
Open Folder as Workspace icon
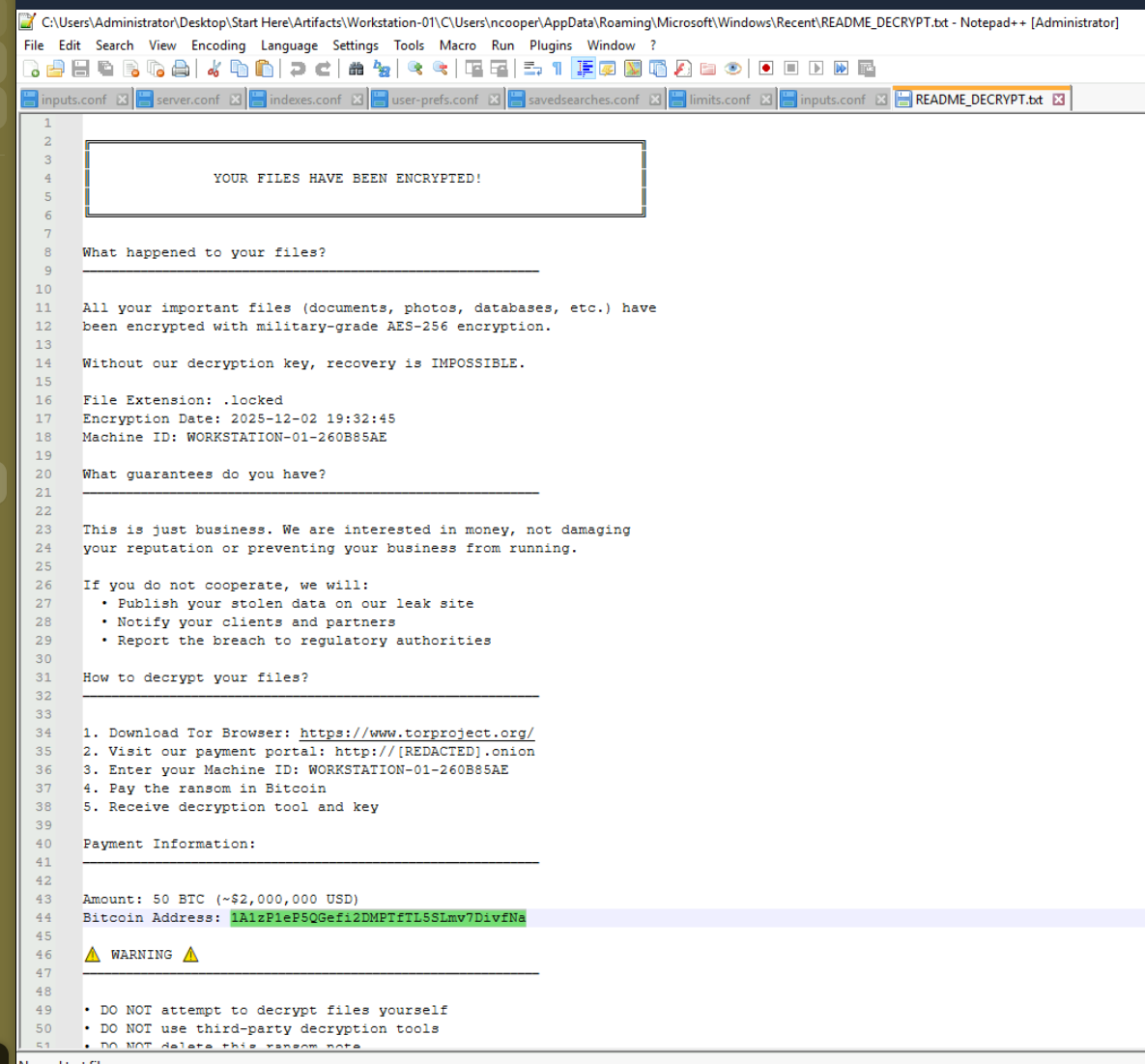point(707,69)
